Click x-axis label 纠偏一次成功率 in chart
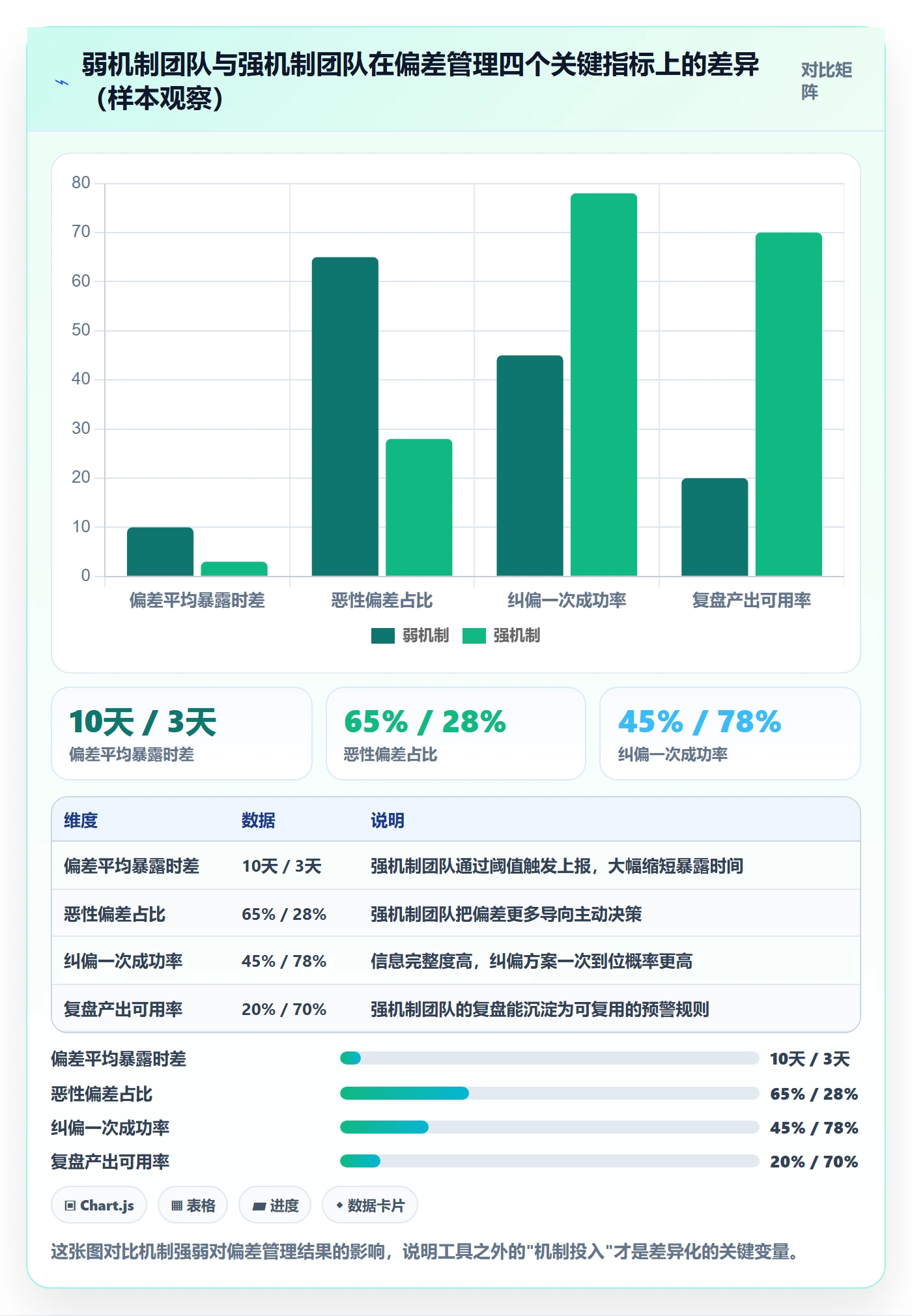 coord(567,600)
